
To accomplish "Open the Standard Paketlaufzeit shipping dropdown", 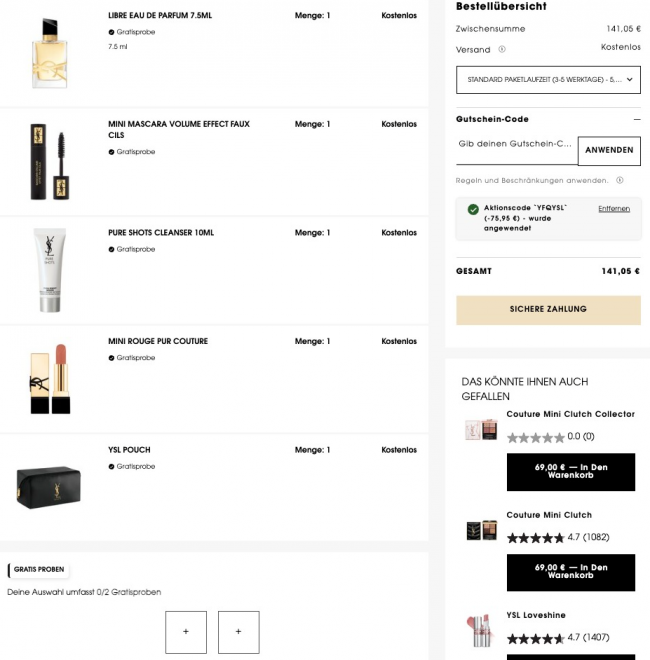I will [548, 80].
